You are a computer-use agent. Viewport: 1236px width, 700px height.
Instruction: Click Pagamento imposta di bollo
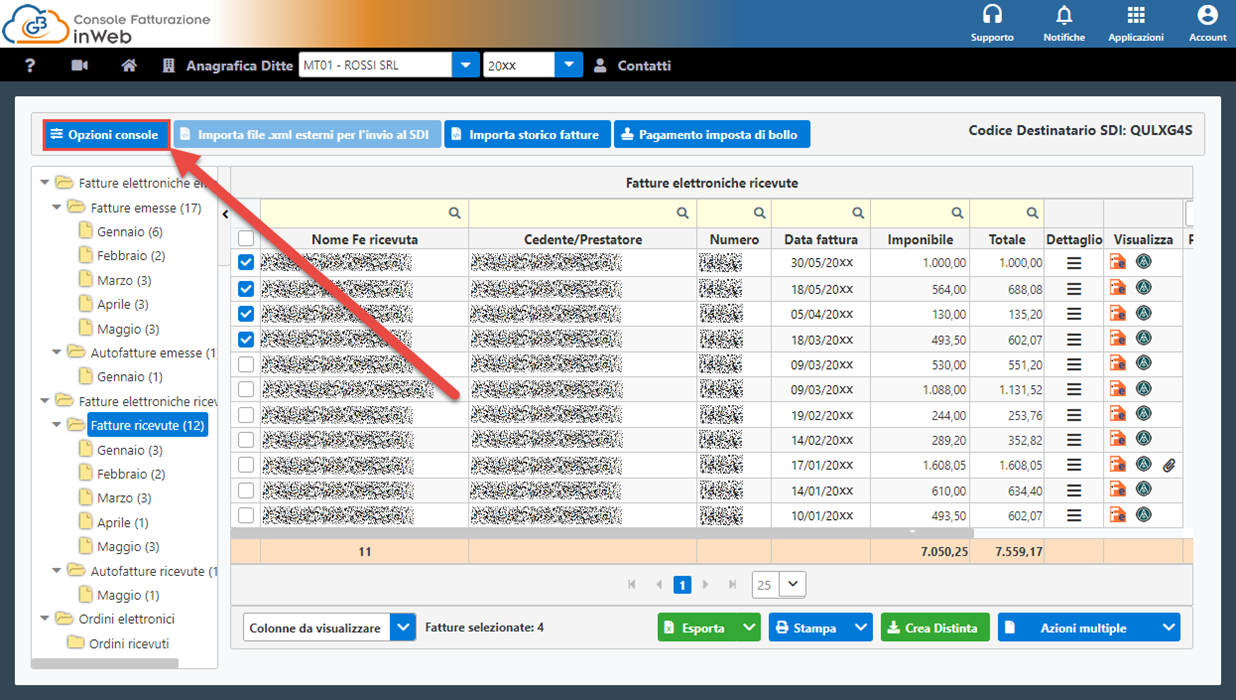pyautogui.click(x=711, y=135)
